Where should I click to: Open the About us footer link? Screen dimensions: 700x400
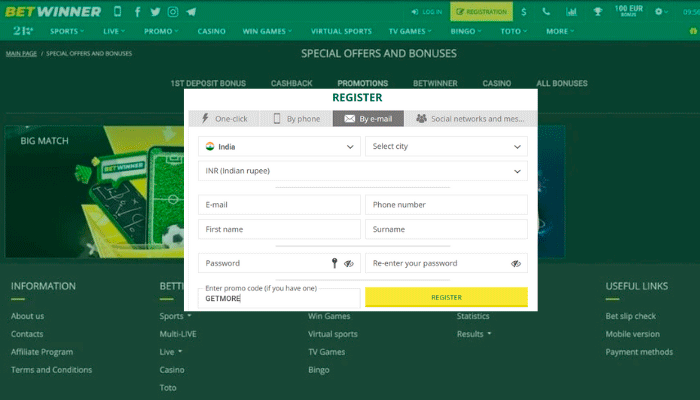pos(28,316)
